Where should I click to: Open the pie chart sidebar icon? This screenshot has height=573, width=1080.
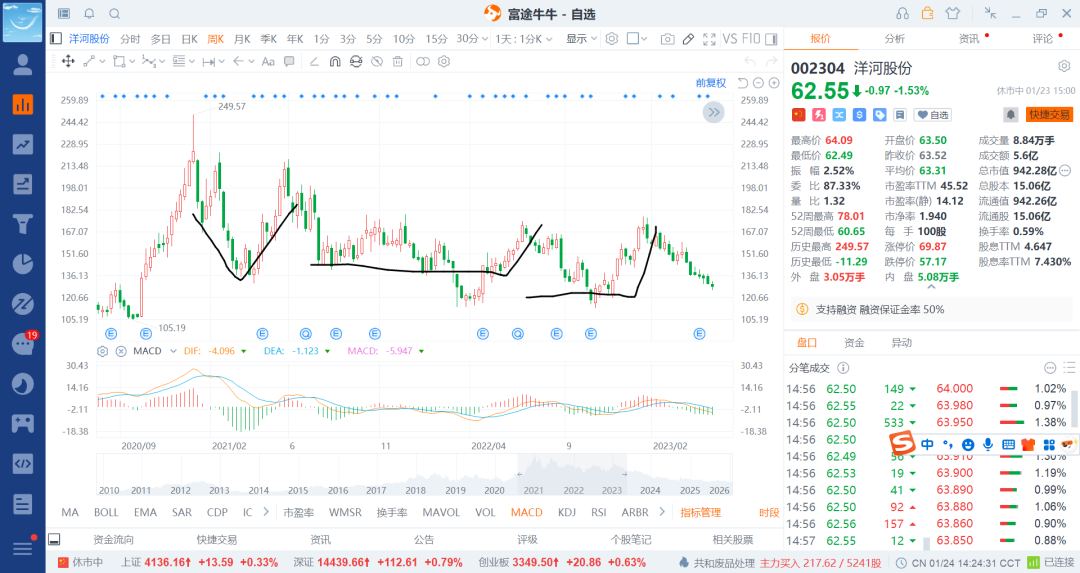pyautogui.click(x=23, y=264)
